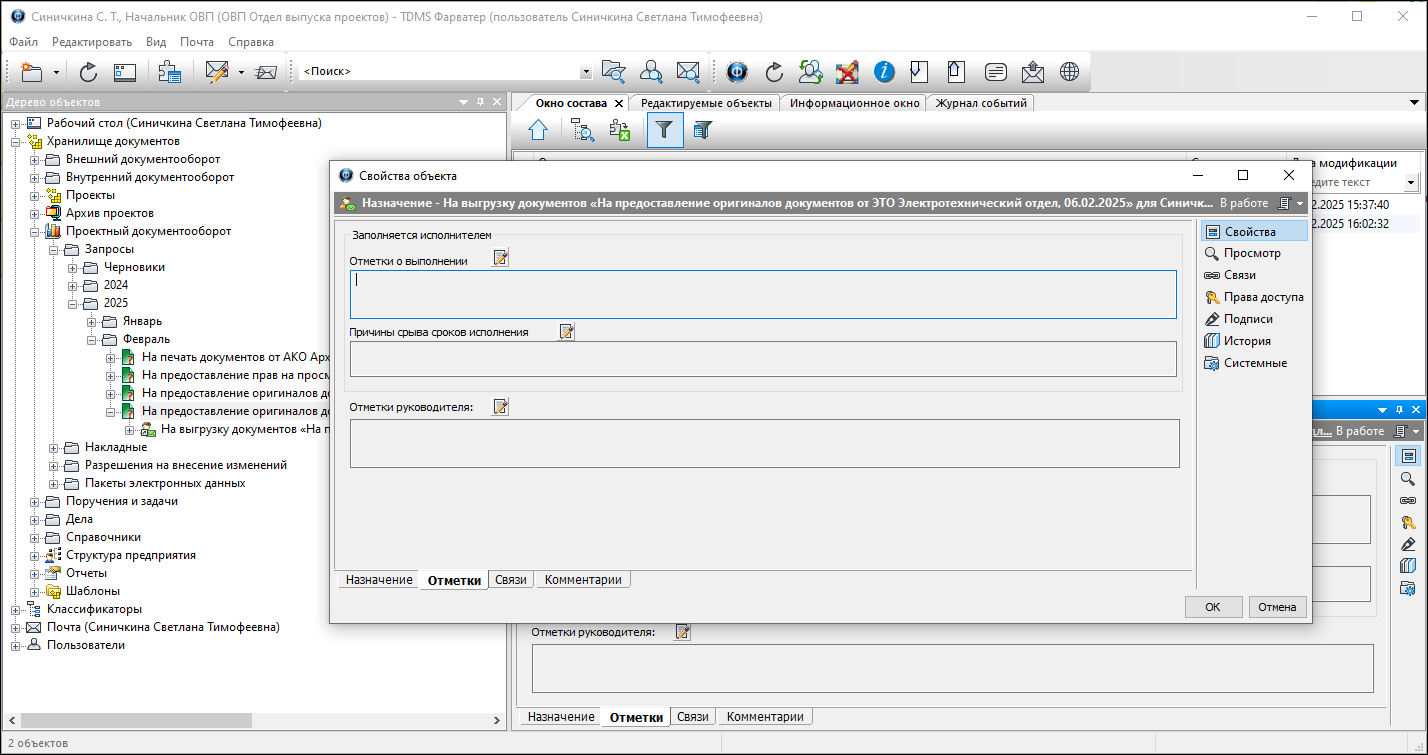Click the new mail message icon with pencil

[x=217, y=72]
